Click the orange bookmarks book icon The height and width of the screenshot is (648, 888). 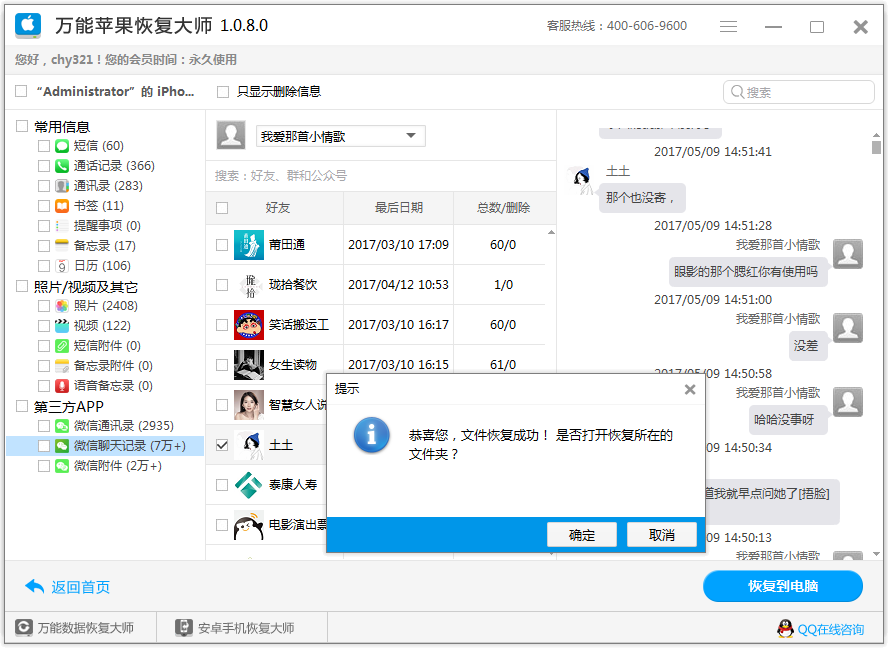[62, 206]
